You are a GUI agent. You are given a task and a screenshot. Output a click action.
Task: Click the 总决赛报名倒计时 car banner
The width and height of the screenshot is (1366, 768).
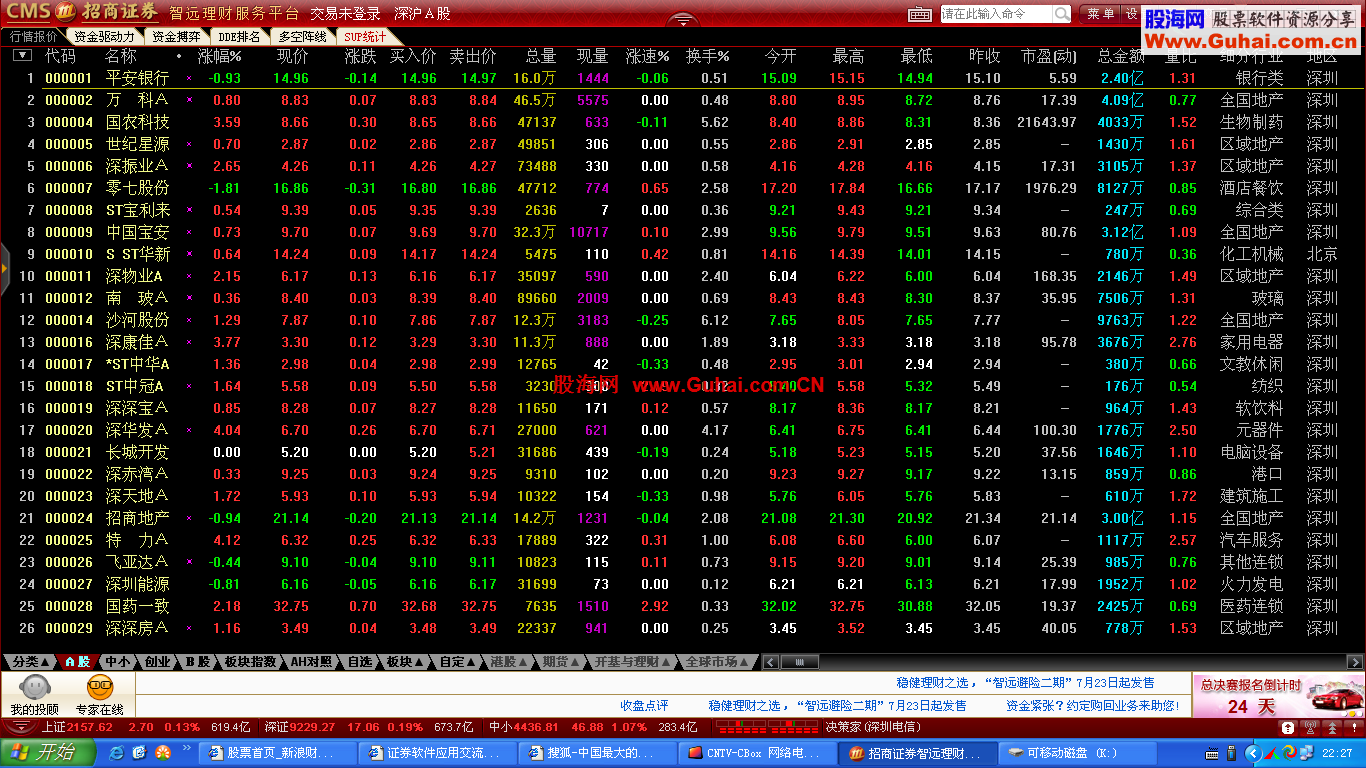click(1277, 695)
